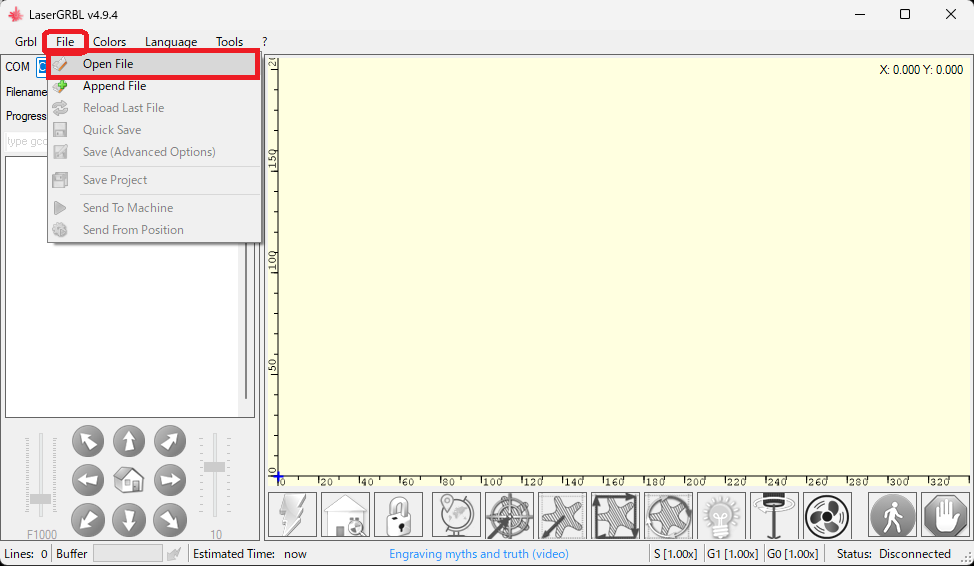Click the jog speed slider above F1000

click(x=41, y=476)
